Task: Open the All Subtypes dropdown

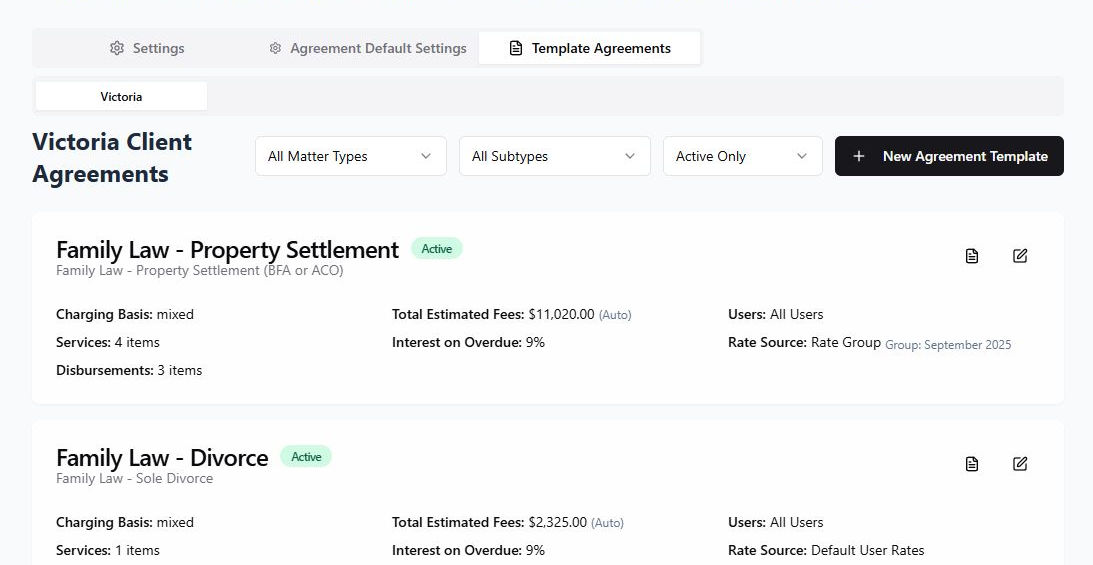Action: (554, 156)
